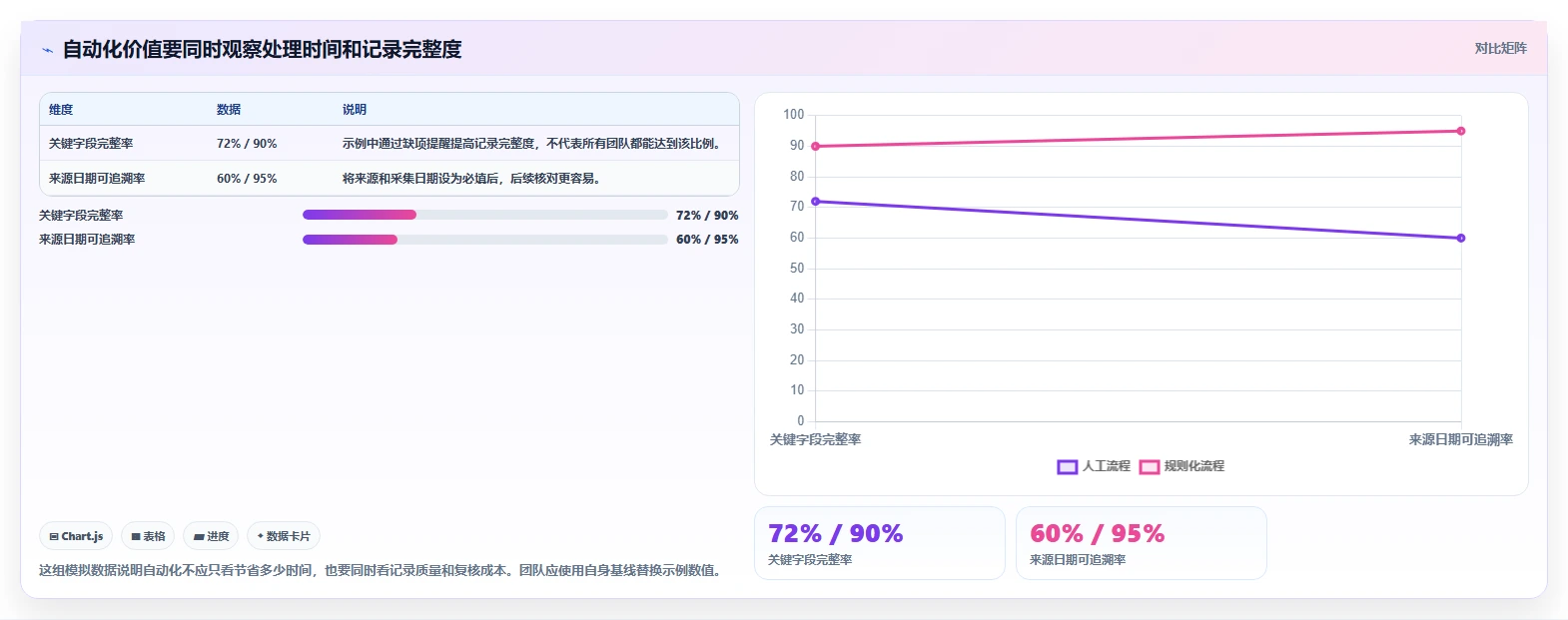Screen dimensions: 1568x620
Task: Click the 来源日期可追溯率 label beside second bar
Action: (x=87, y=240)
